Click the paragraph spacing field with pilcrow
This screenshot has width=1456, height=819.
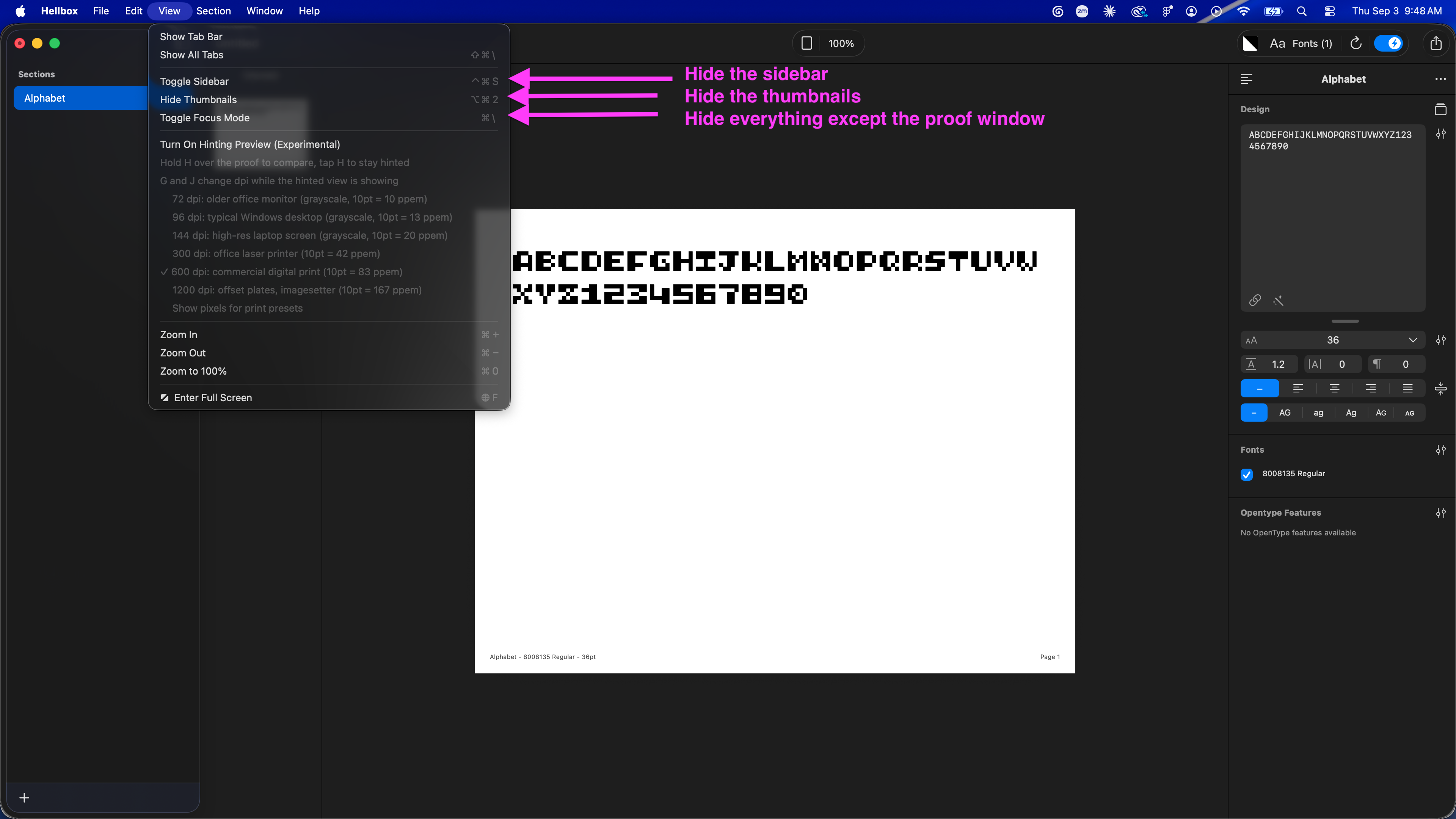[1396, 364]
